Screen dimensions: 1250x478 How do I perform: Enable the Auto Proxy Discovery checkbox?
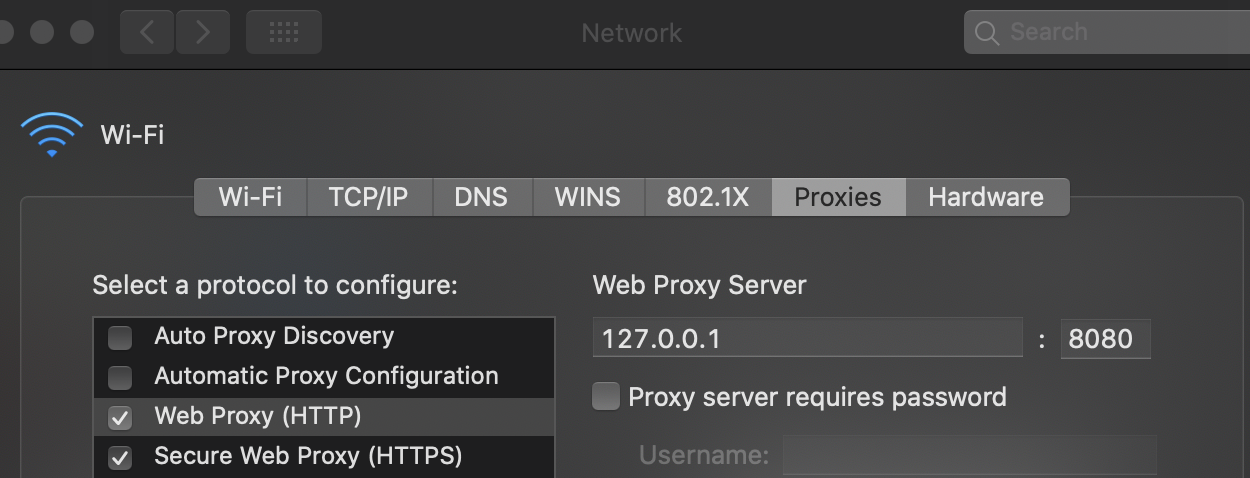pos(120,338)
